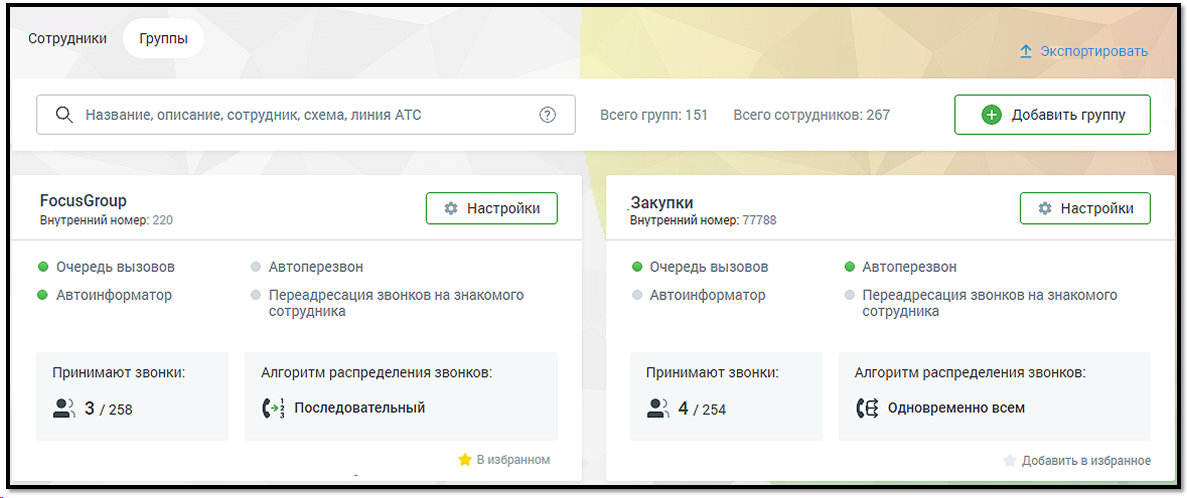This screenshot has width=1187, height=498.
Task: Click Закупки Принимают звонки heading
Action: point(712,372)
